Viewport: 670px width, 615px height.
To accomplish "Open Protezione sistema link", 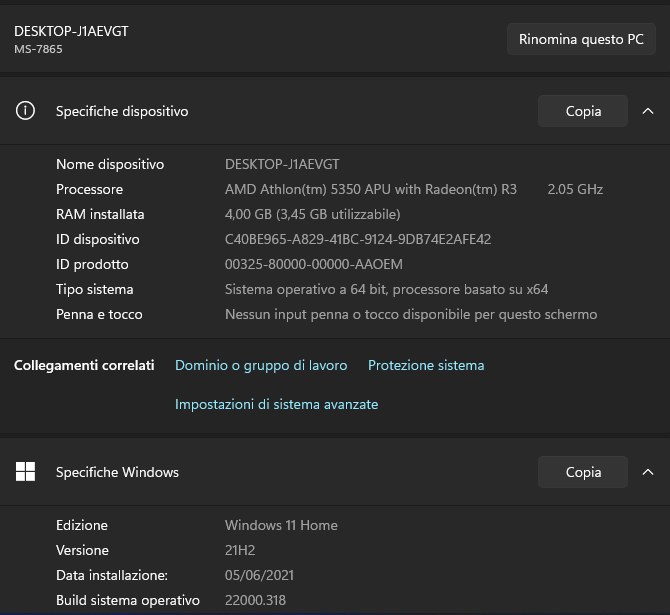I will 426,365.
